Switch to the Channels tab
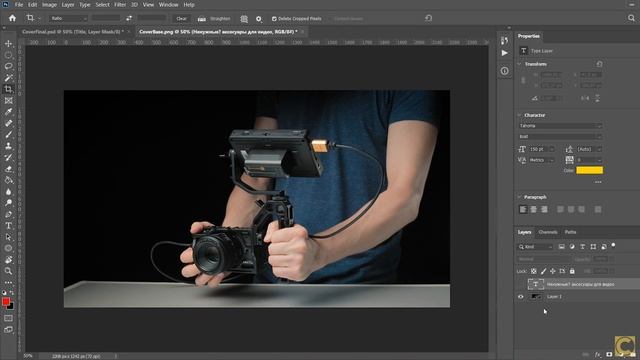This screenshot has width=640, height=360. (x=548, y=232)
